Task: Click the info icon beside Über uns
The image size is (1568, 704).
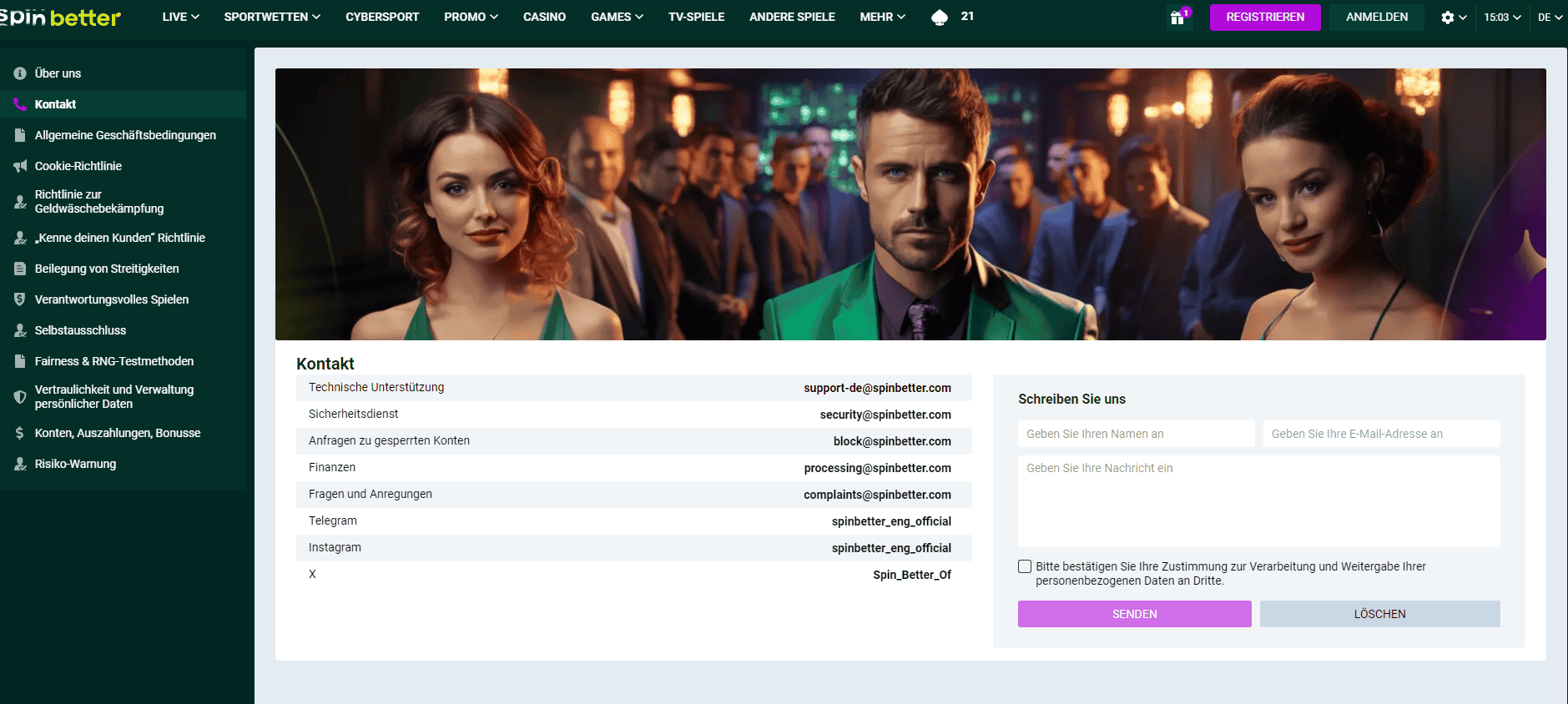Action: (x=20, y=73)
